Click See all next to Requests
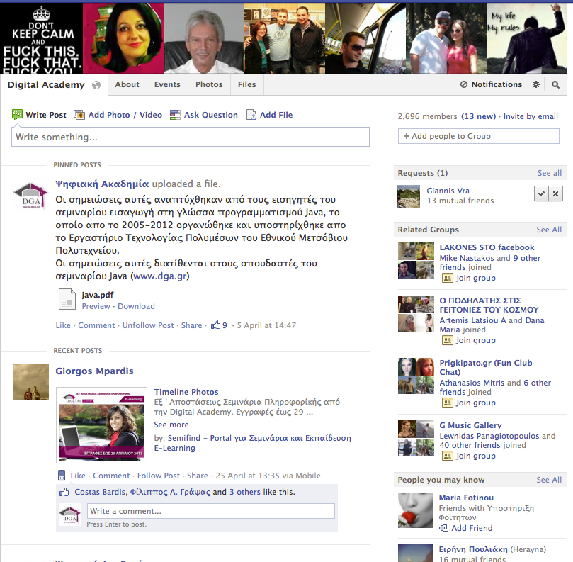 pyautogui.click(x=549, y=173)
